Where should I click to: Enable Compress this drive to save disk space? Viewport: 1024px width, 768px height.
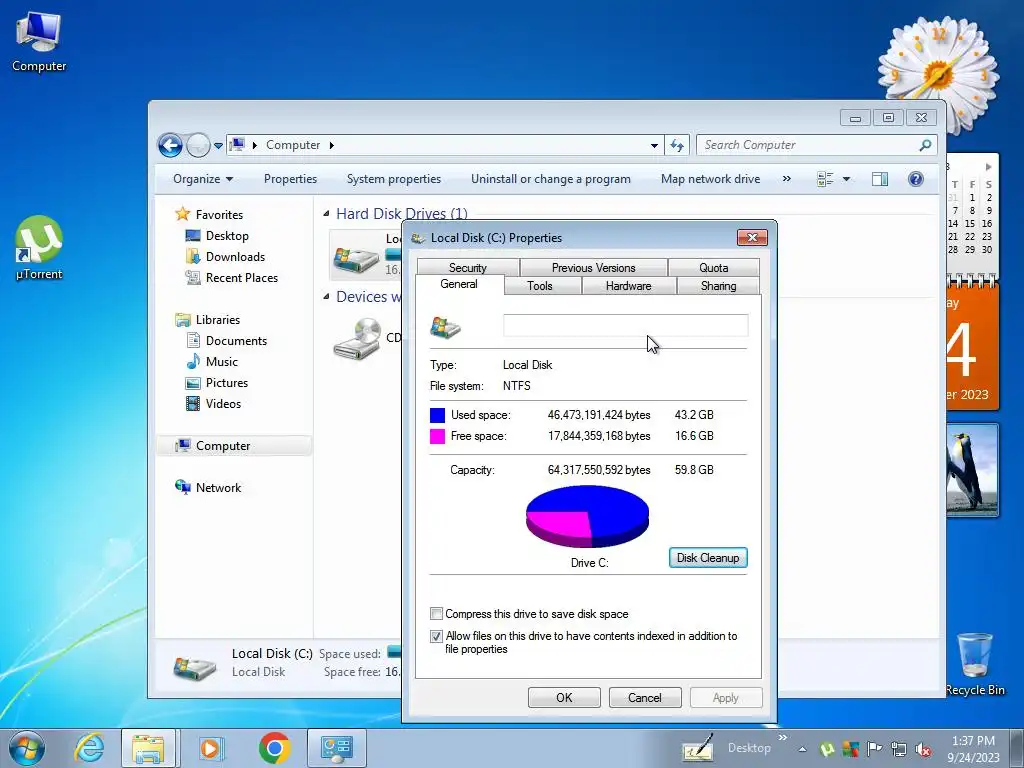coord(436,614)
